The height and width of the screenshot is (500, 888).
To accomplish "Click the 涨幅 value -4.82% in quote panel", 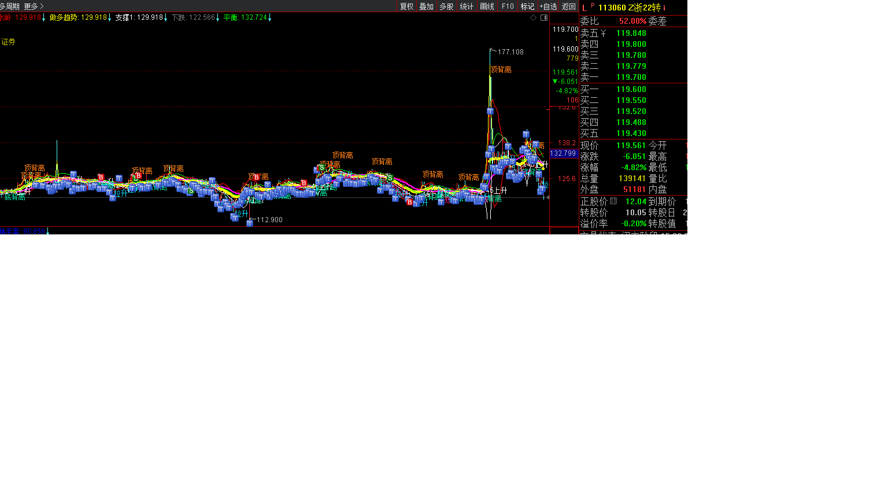I will coord(633,168).
